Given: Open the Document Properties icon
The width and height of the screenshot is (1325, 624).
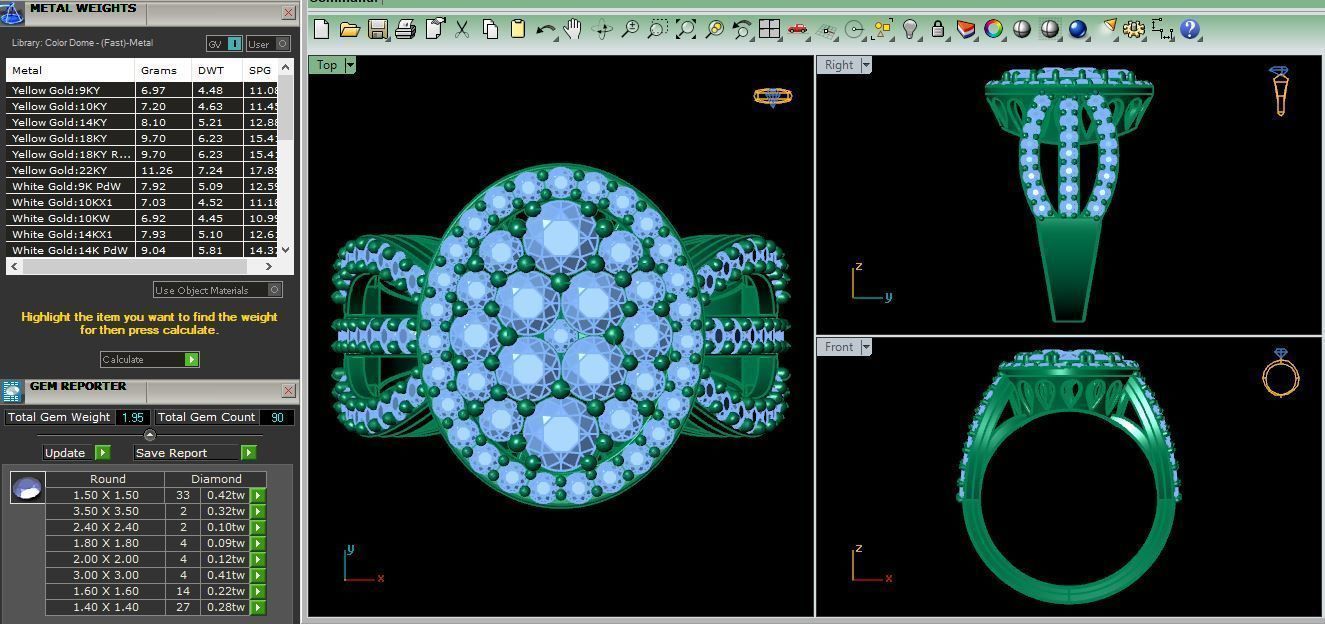Looking at the screenshot, I should coord(434,29).
